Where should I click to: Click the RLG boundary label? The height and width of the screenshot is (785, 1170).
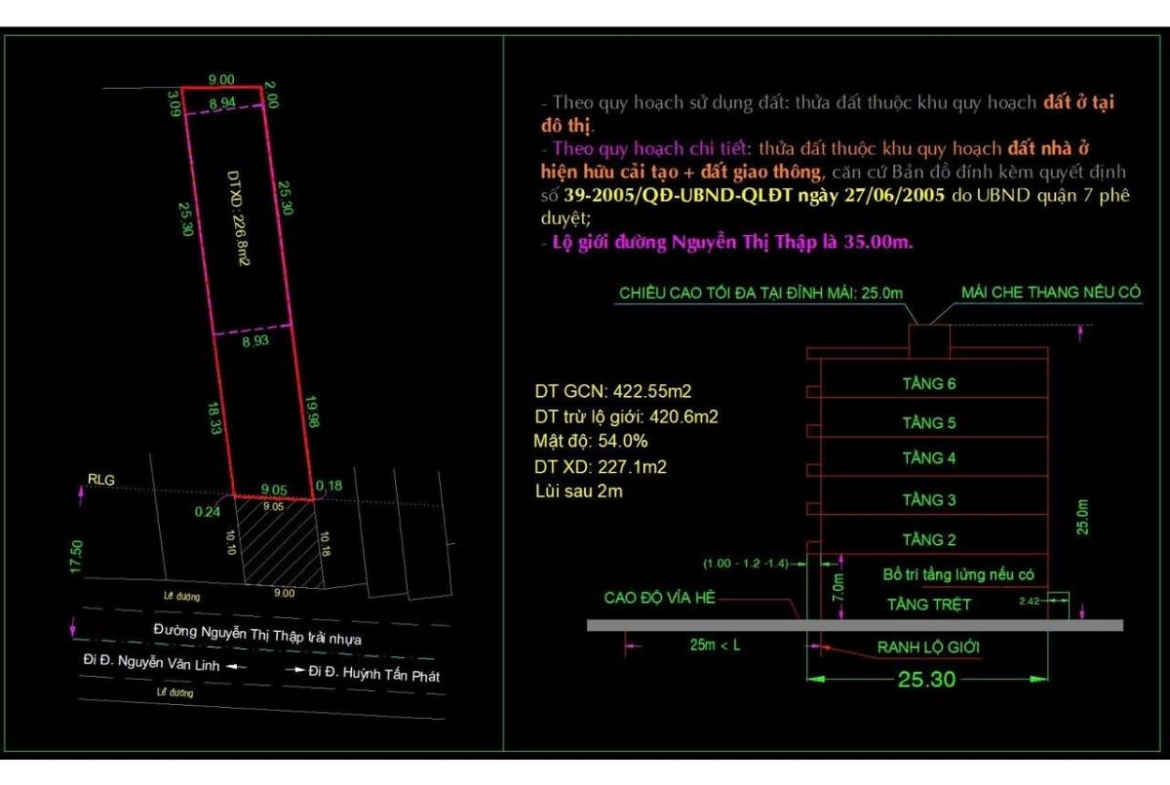[x=100, y=480]
